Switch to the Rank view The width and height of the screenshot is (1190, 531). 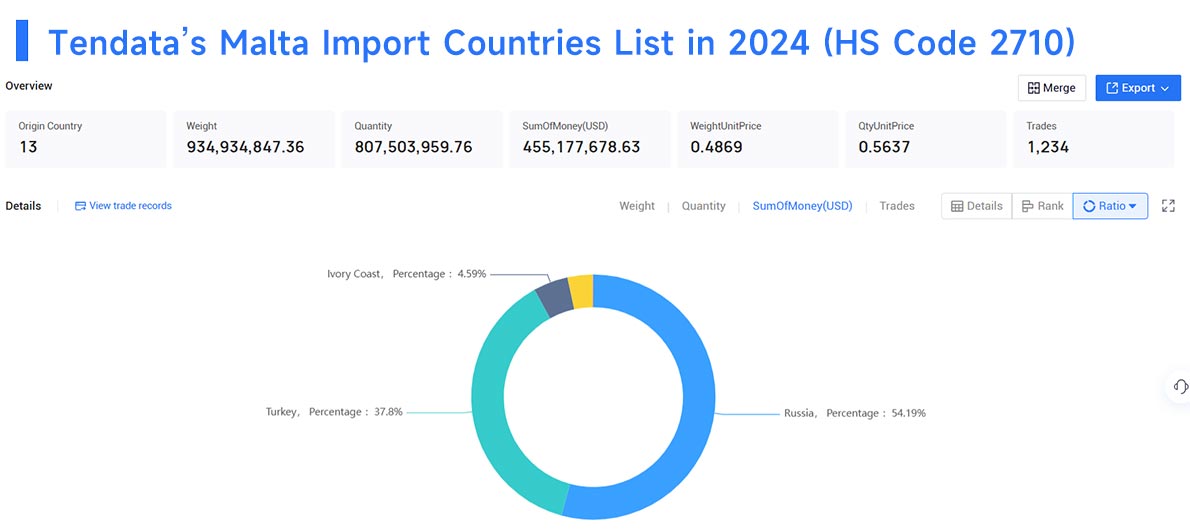(x=1042, y=206)
